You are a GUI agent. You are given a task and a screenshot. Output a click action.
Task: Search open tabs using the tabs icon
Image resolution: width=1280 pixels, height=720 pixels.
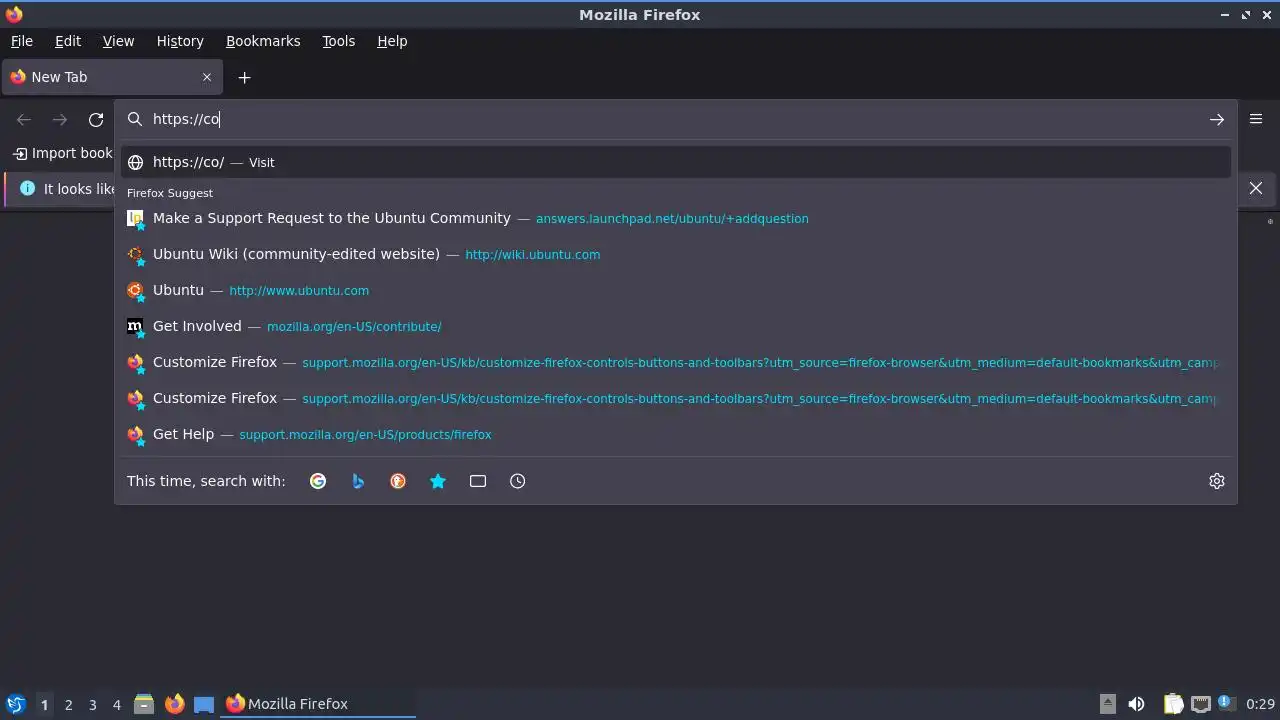click(x=478, y=481)
